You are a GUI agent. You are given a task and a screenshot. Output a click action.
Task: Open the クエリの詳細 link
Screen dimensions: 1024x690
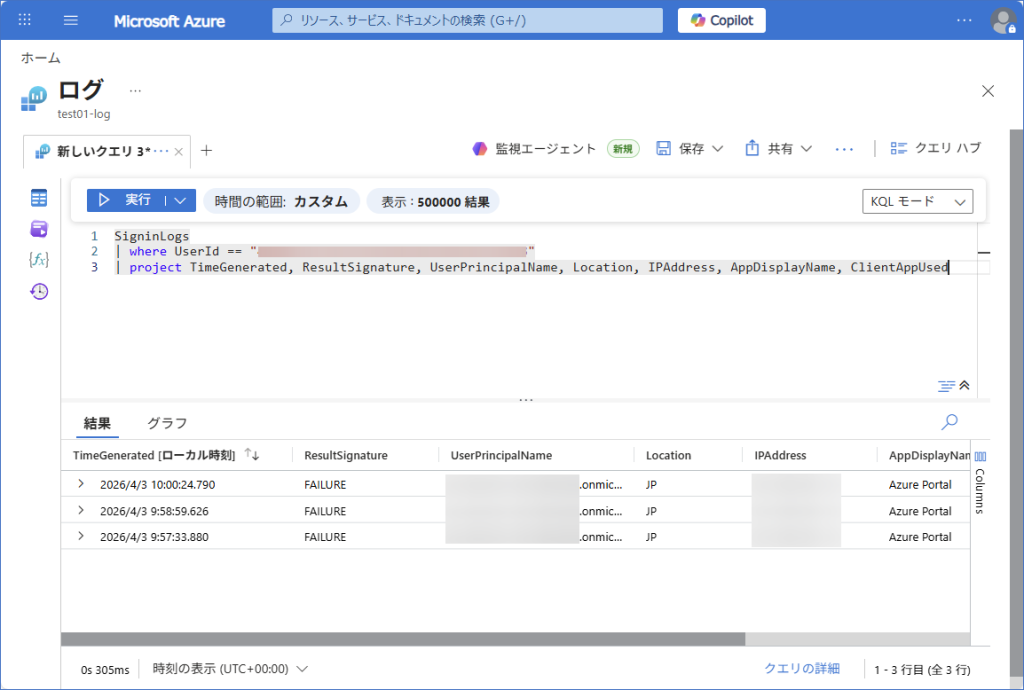tap(801, 669)
